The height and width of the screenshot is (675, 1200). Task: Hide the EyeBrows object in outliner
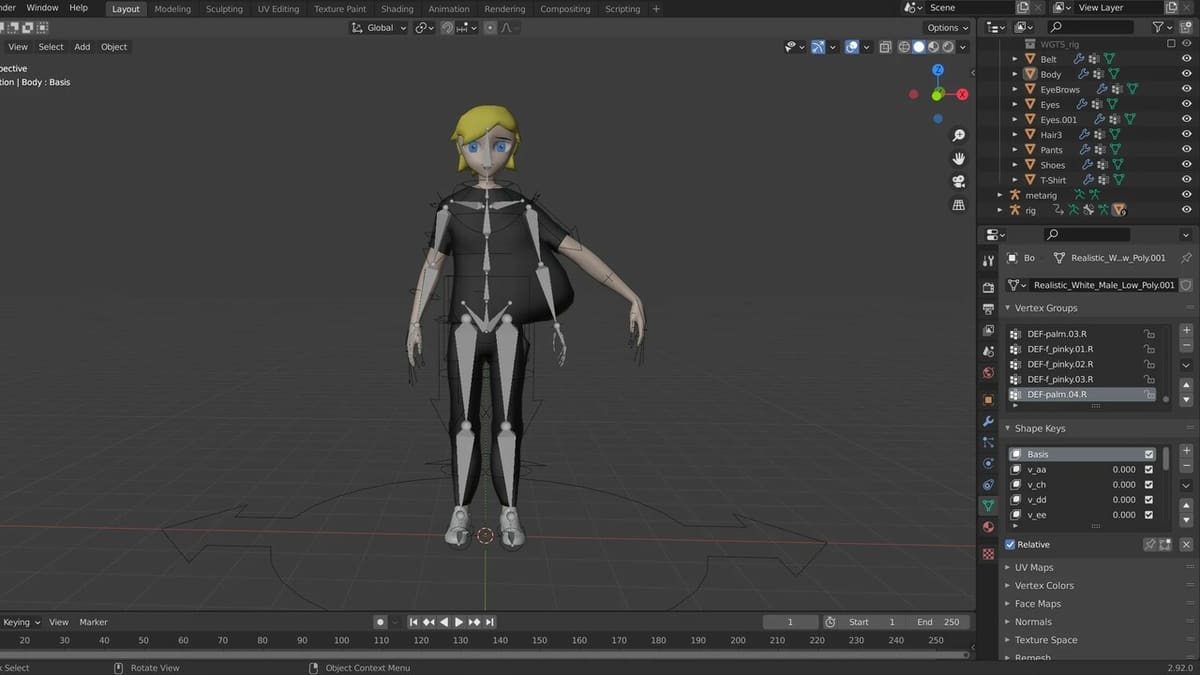pos(1186,89)
